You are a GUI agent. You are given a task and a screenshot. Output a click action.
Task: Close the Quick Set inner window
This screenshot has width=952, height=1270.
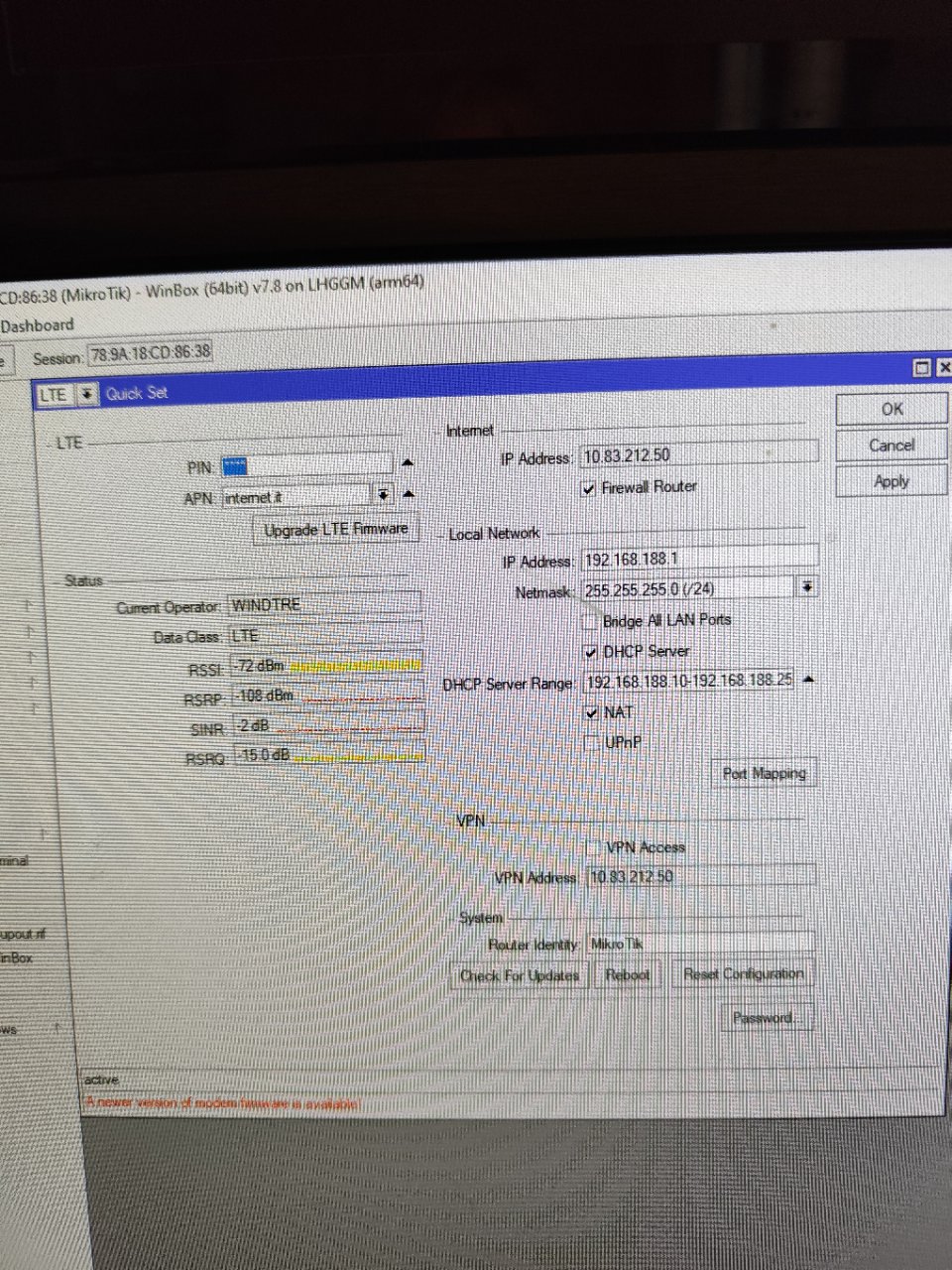click(x=943, y=368)
